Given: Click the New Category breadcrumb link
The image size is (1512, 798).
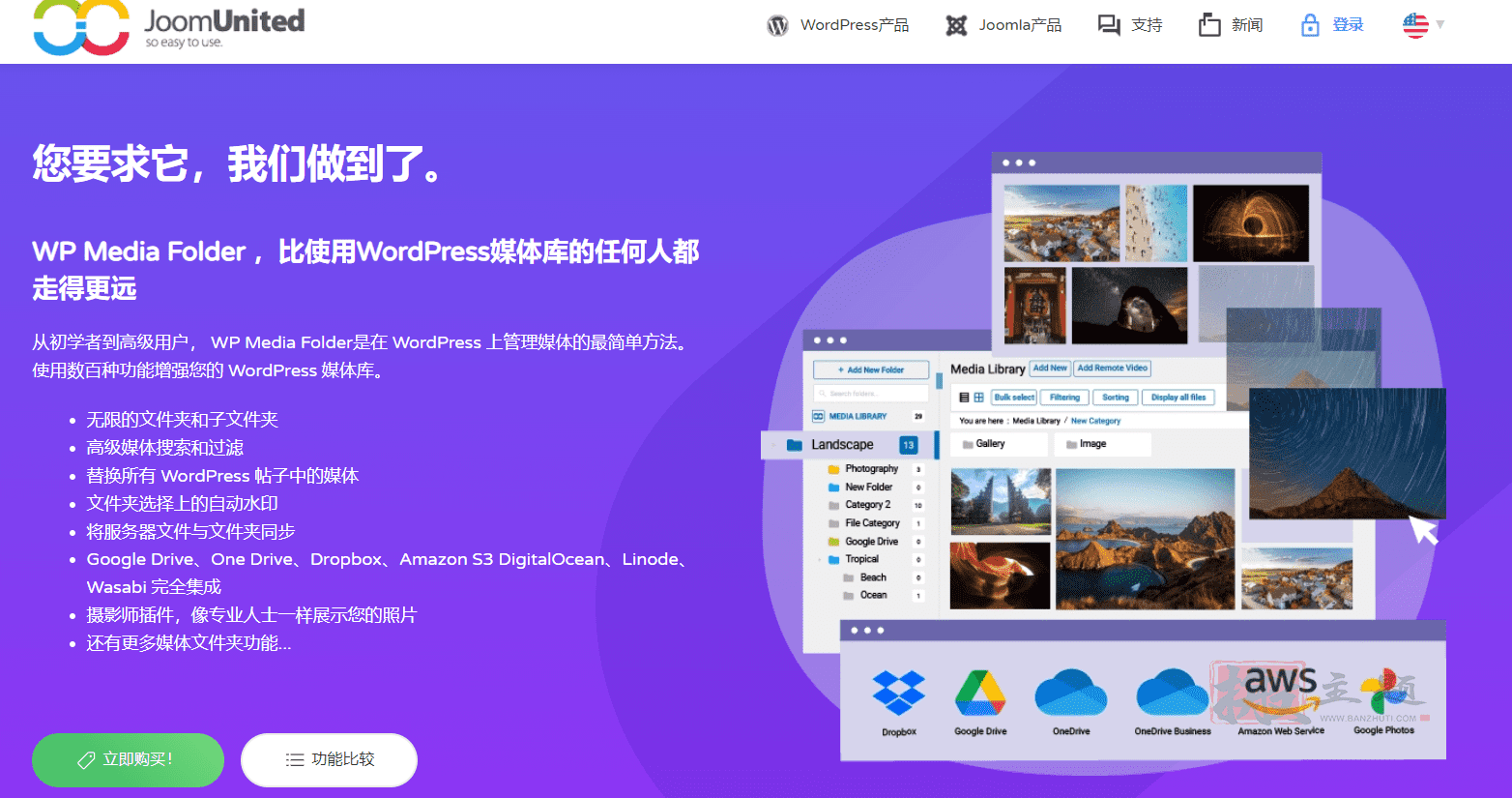Looking at the screenshot, I should tap(1095, 421).
